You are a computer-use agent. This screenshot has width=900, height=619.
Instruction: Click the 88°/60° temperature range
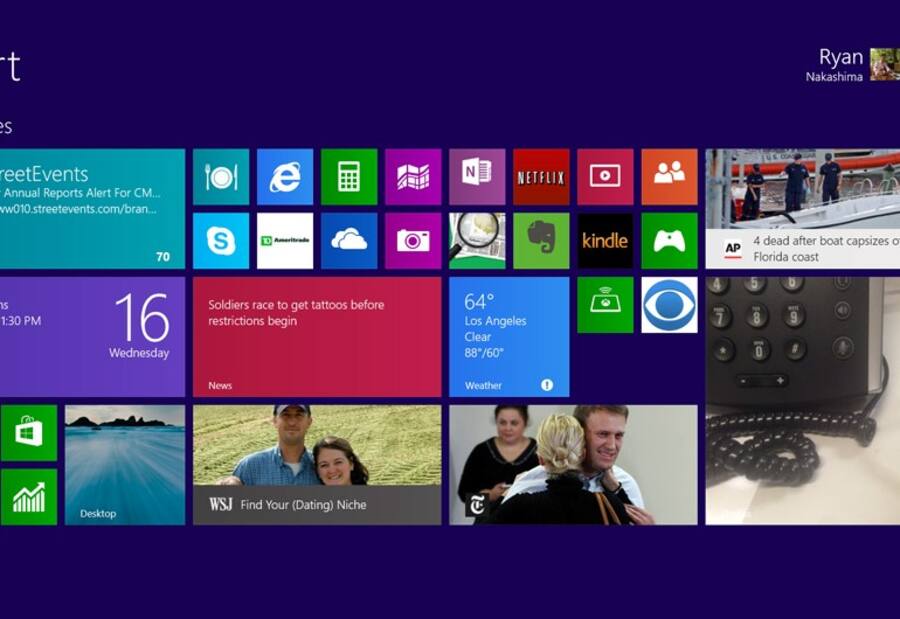[484, 353]
